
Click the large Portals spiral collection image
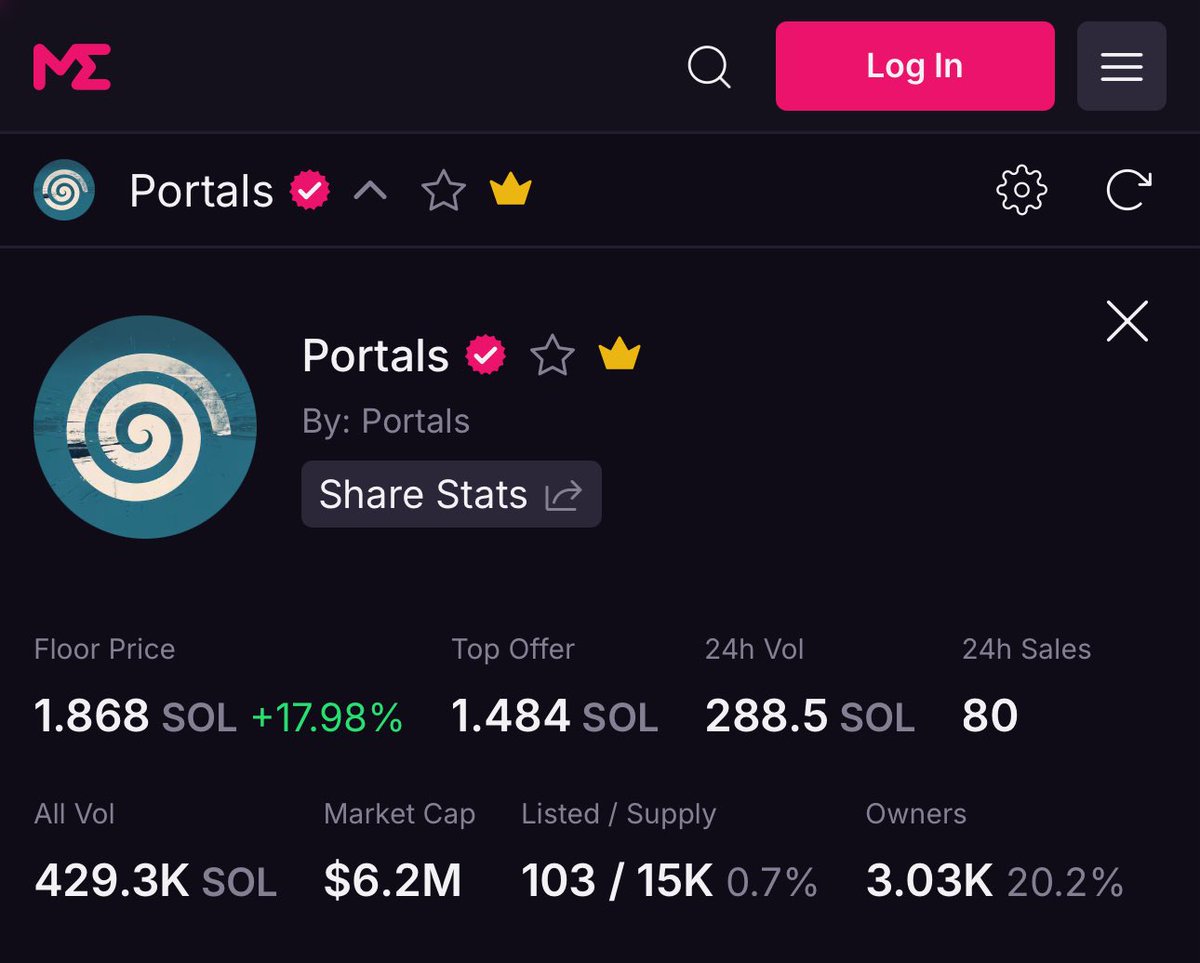(145, 427)
